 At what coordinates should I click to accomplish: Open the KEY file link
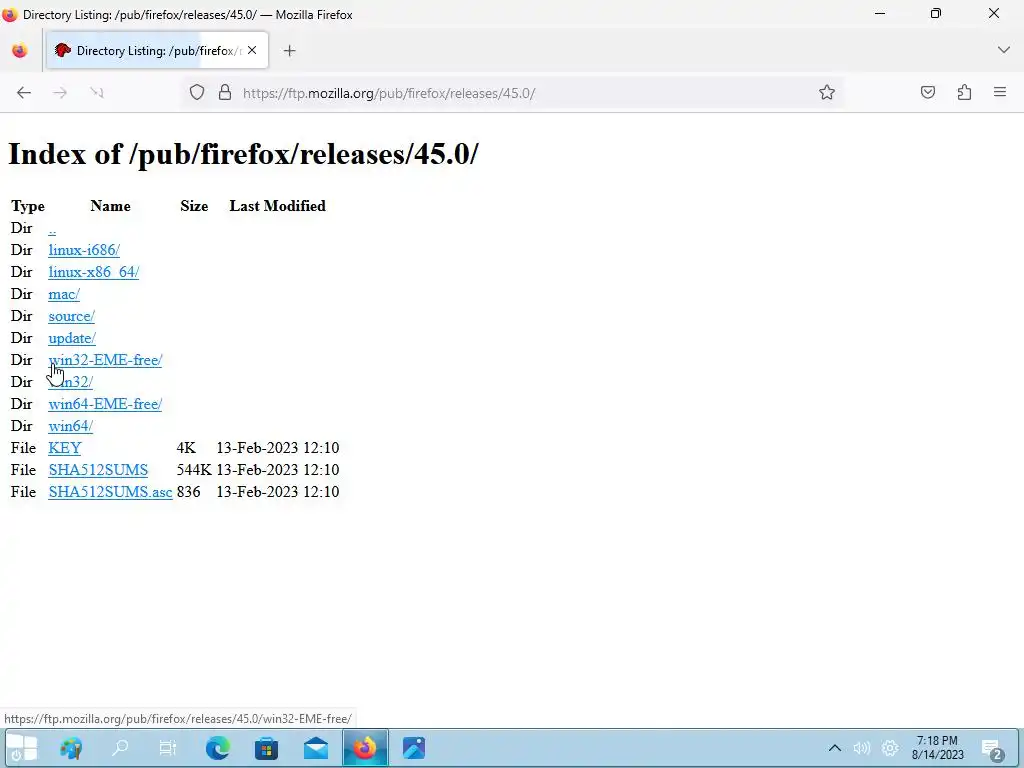65,448
